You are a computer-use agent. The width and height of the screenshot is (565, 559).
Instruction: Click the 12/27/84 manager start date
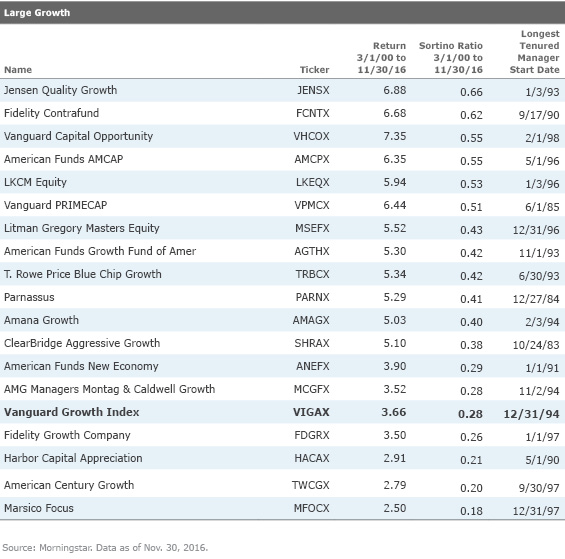[x=536, y=299]
